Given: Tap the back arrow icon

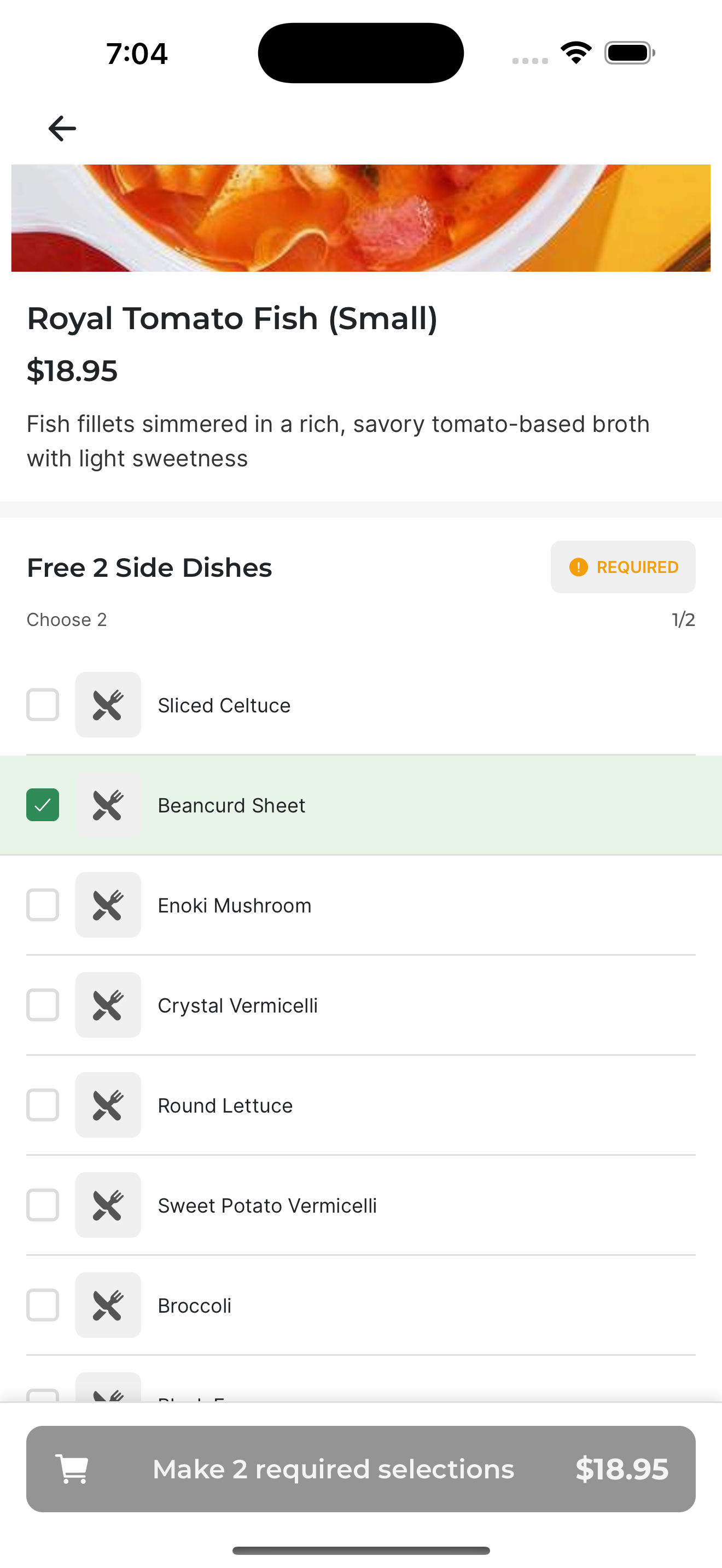Looking at the screenshot, I should pos(62,128).
